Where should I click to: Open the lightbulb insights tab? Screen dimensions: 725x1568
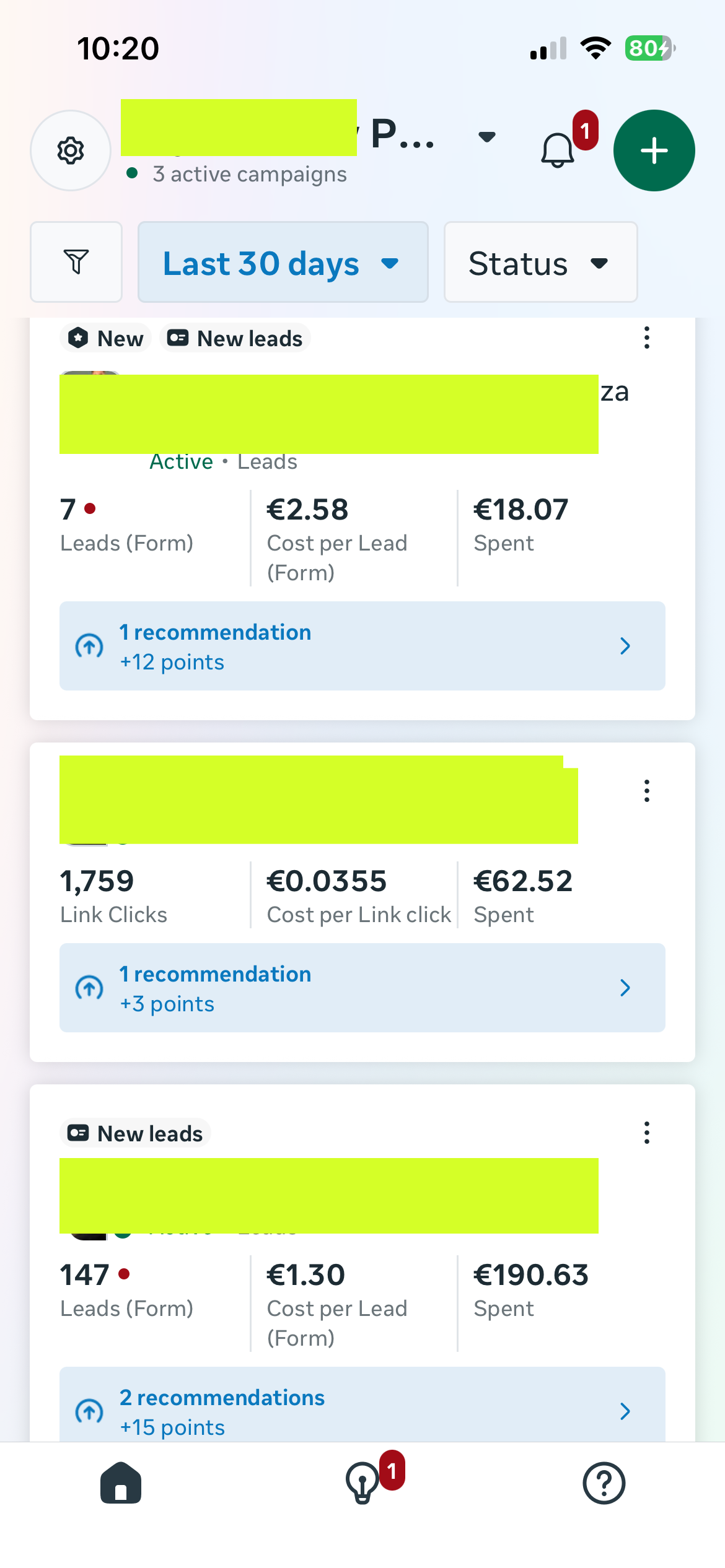point(363,1483)
